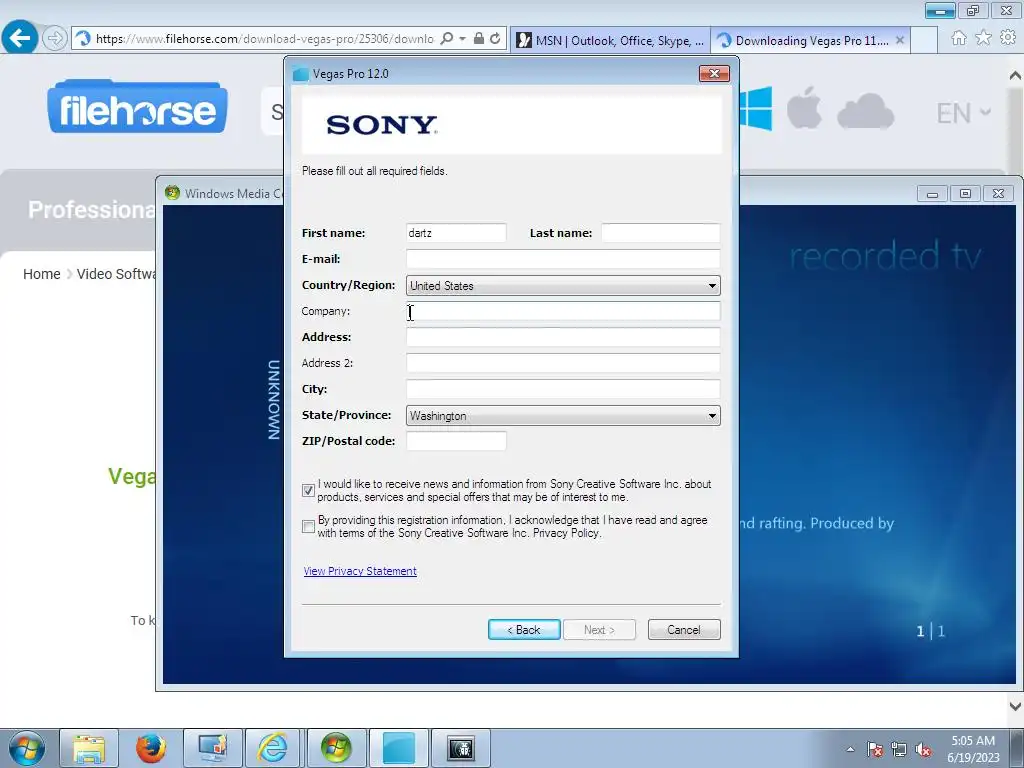This screenshot has height=768, width=1024.
Task: Click the network tray icon
Action: click(x=899, y=750)
